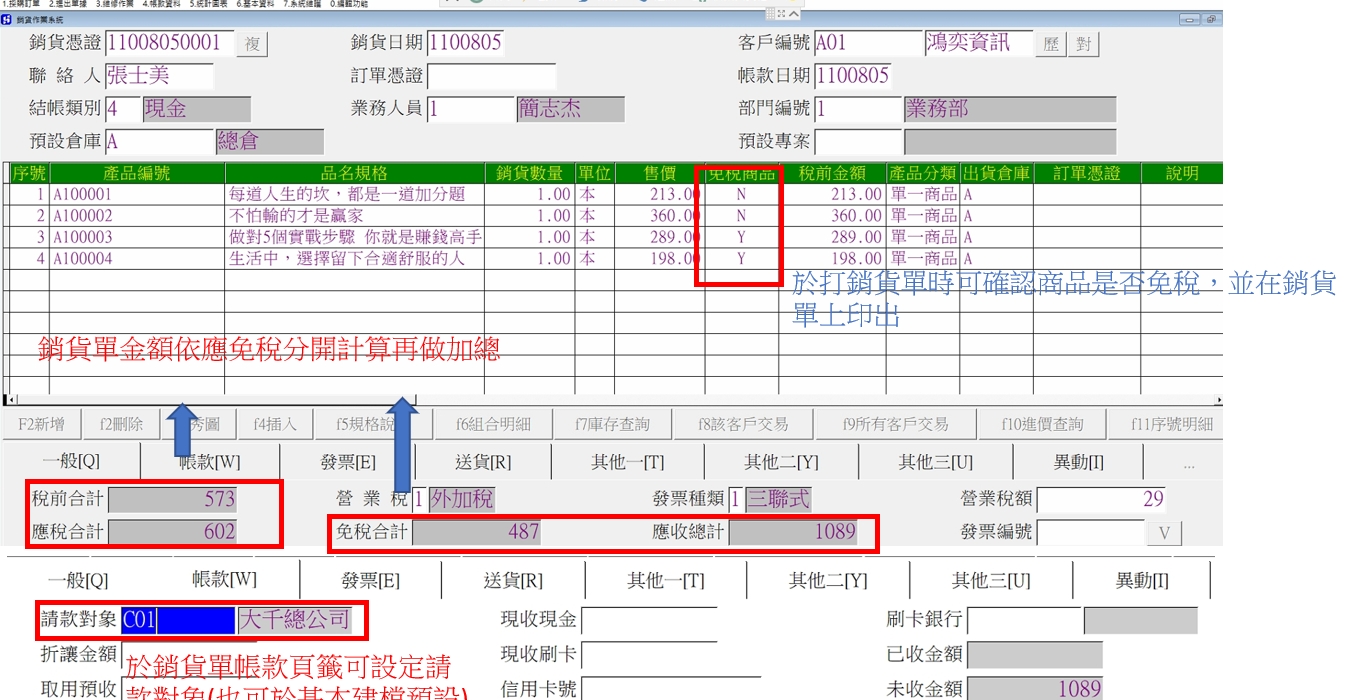The width and height of the screenshot is (1351, 700).
Task: Click the F2新增 button
Action: tap(41, 424)
